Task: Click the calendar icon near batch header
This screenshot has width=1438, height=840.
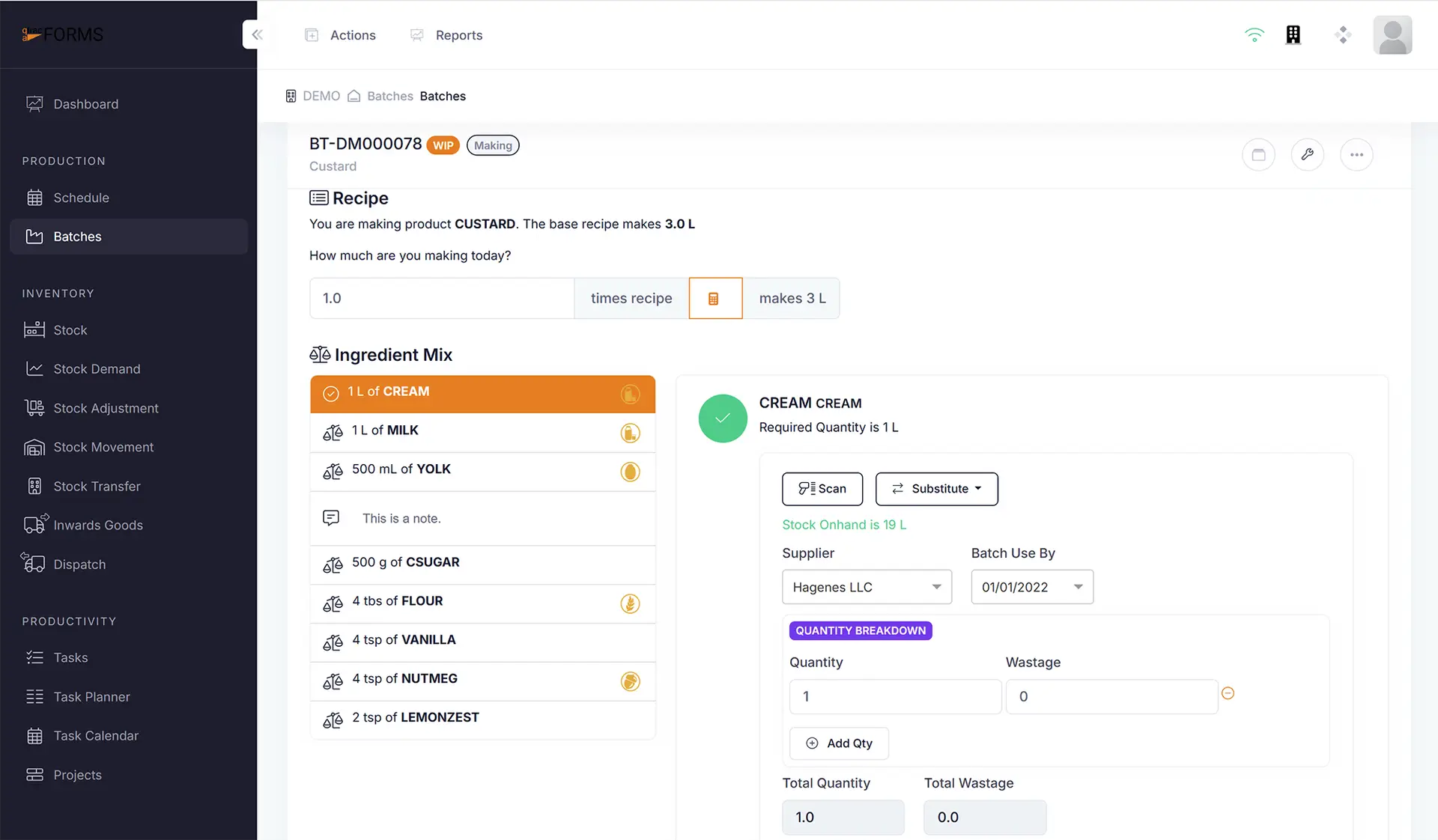Action: (1258, 155)
